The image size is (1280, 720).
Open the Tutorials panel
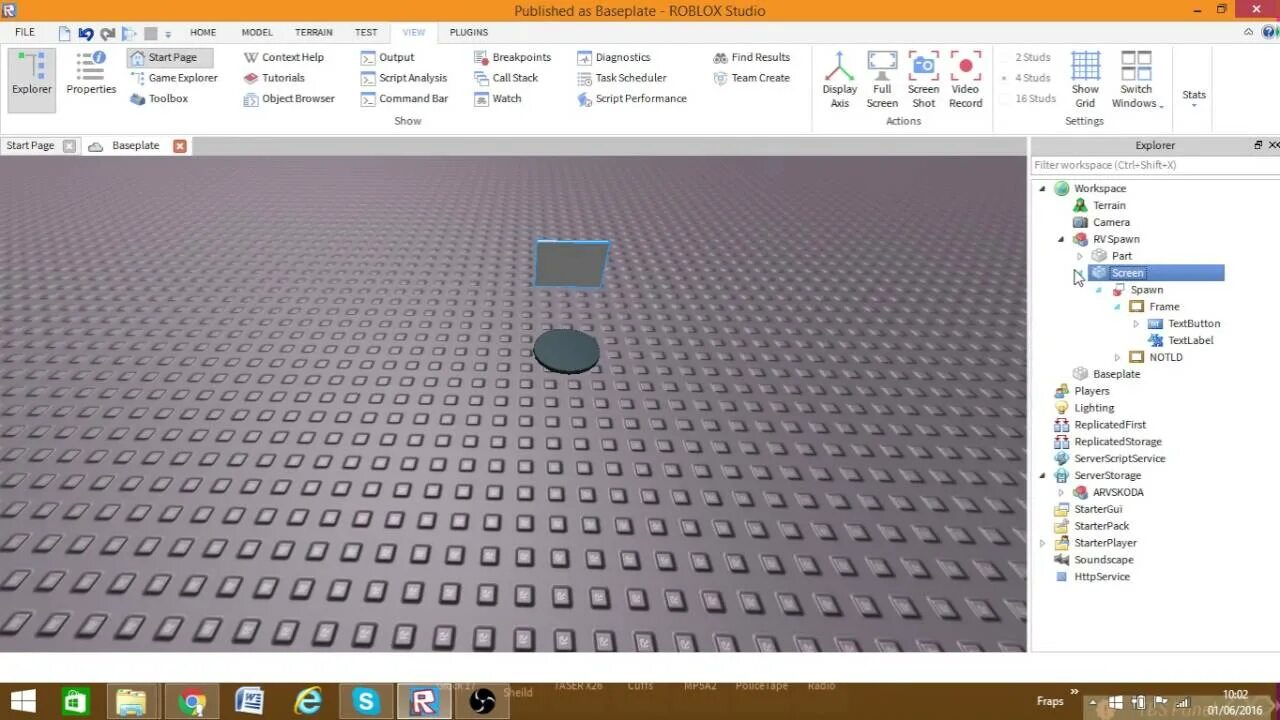click(x=274, y=78)
